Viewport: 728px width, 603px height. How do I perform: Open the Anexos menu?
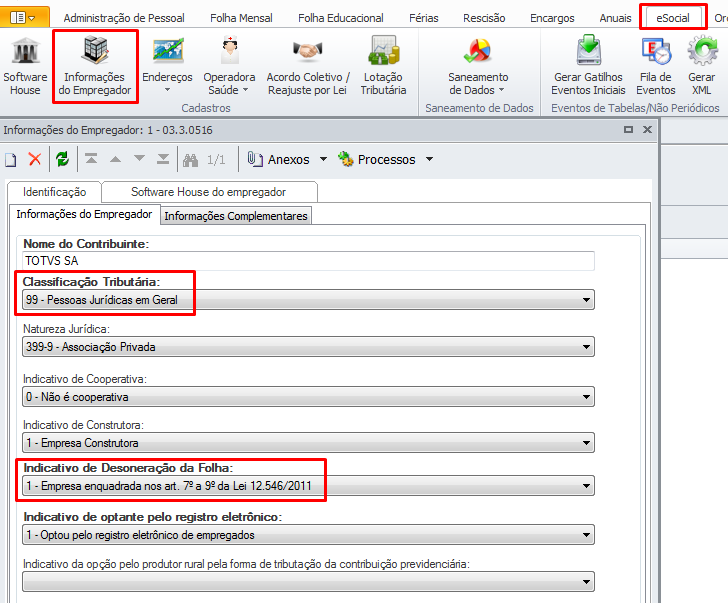287,159
